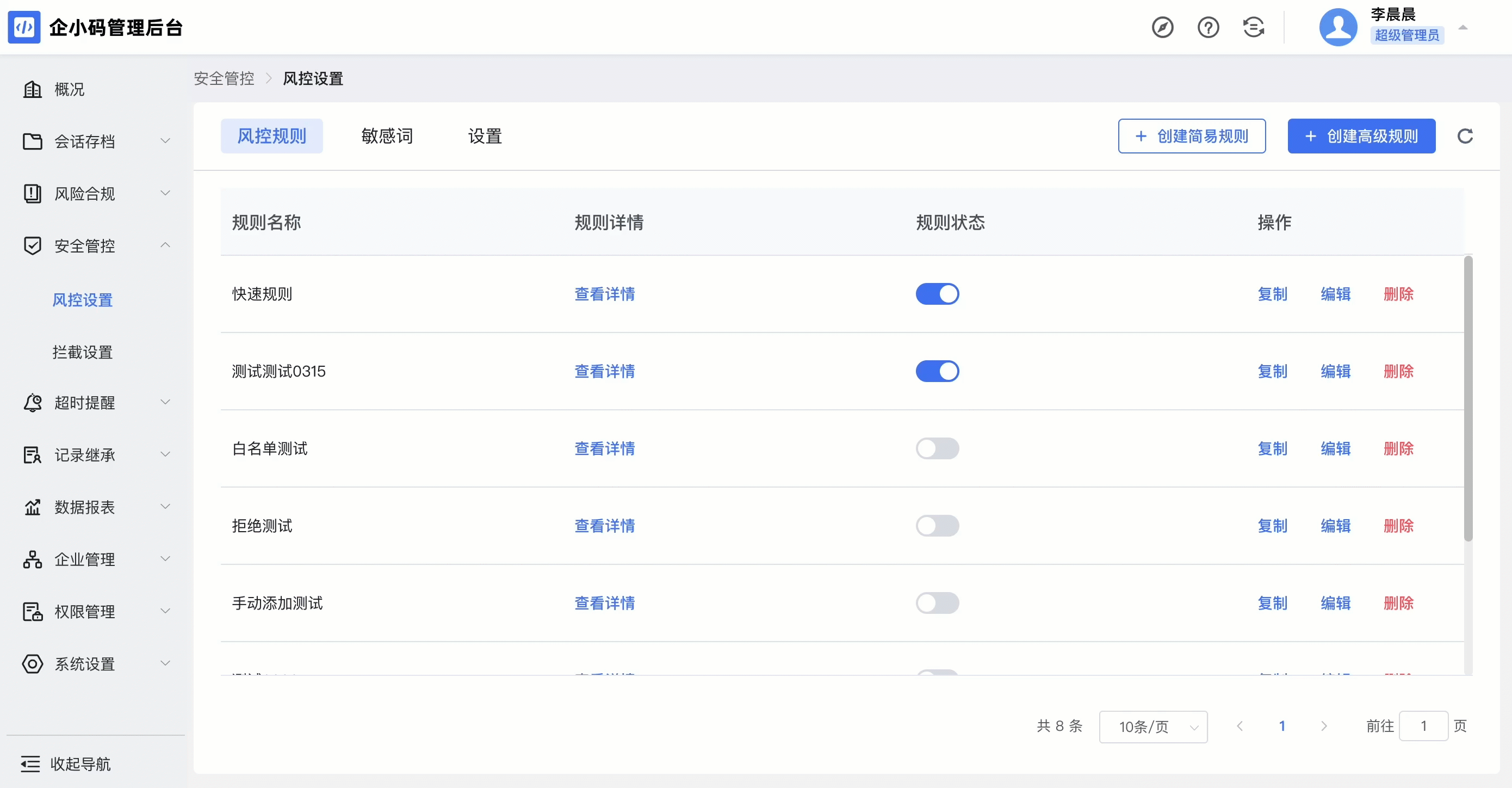
Task: Click the 系统设置 gear icon
Action: pos(32,664)
